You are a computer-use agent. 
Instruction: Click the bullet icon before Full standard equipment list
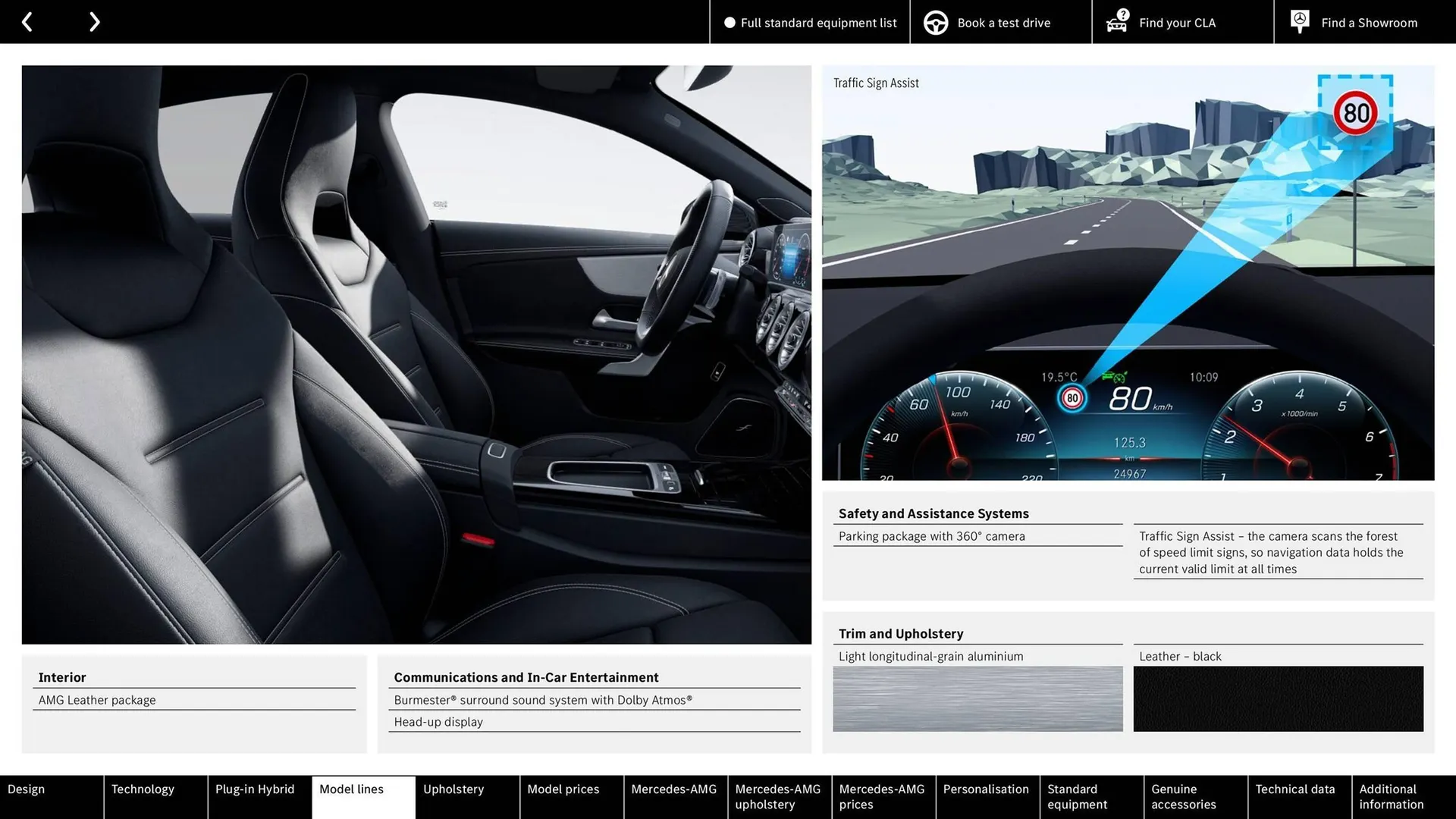[730, 23]
